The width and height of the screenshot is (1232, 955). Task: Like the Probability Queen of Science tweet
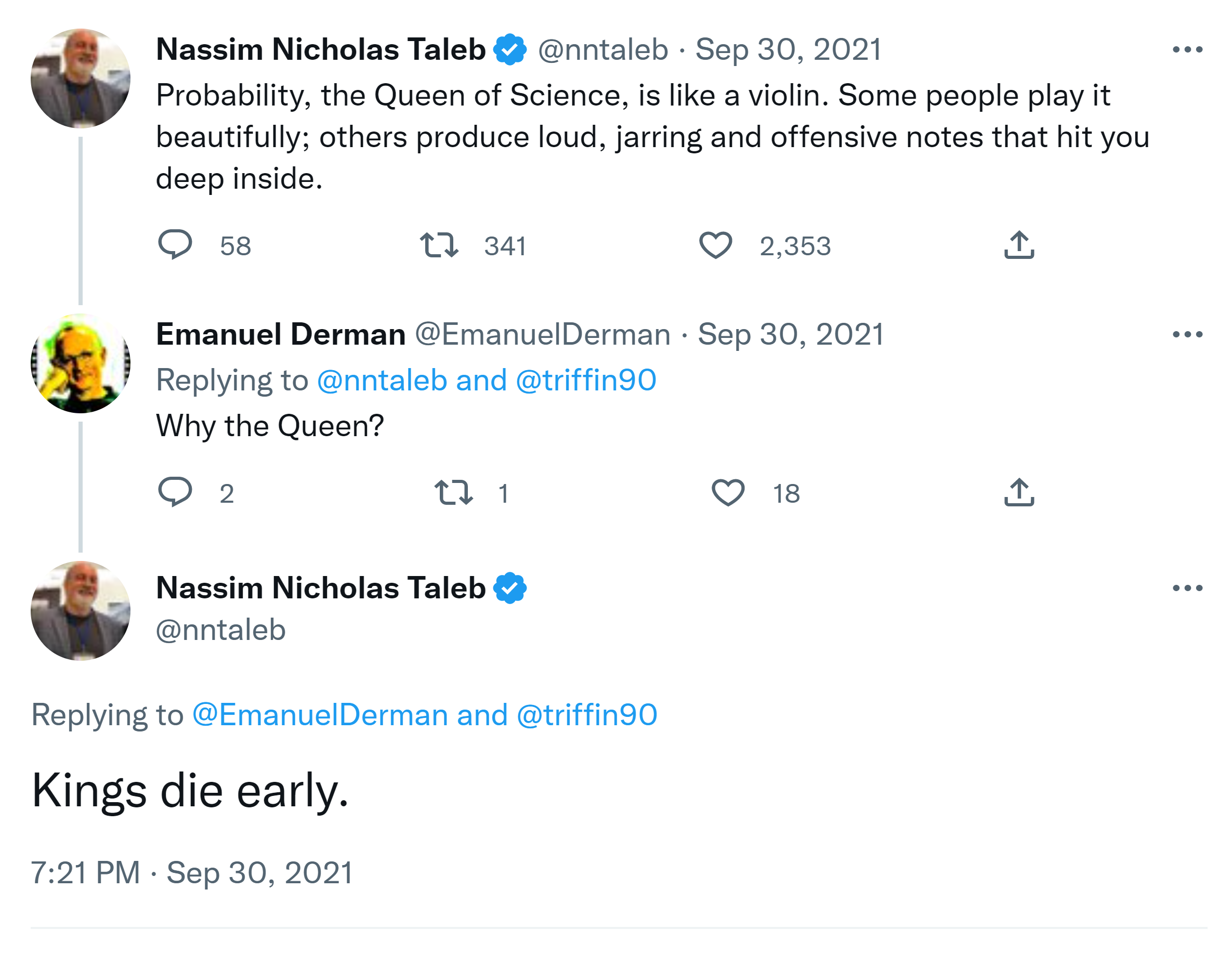click(x=715, y=245)
